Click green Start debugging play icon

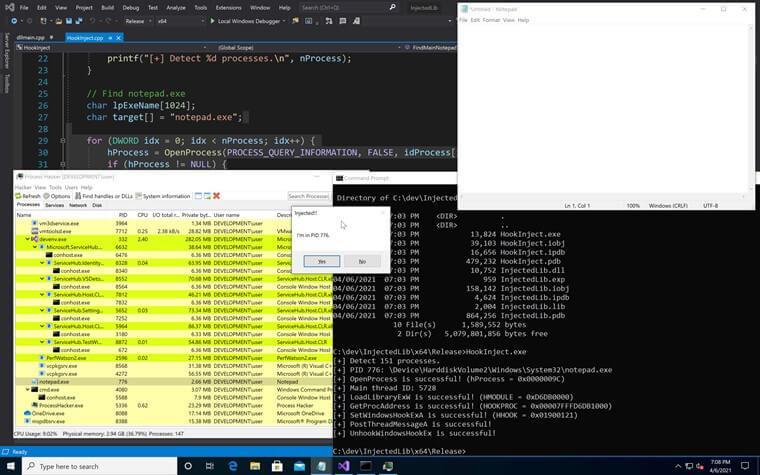tap(212, 21)
